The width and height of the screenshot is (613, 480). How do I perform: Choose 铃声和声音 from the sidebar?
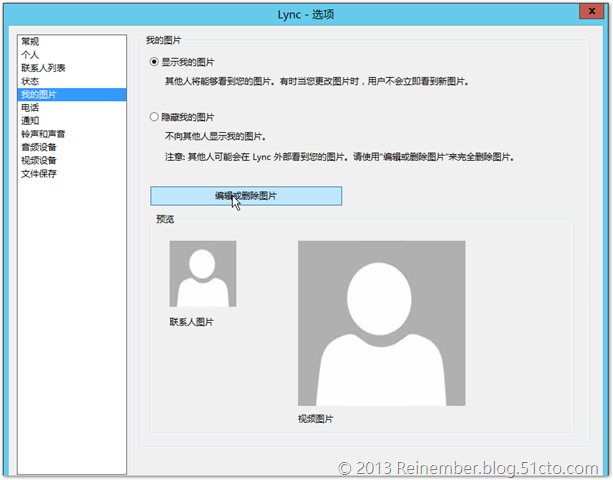pyautogui.click(x=43, y=133)
